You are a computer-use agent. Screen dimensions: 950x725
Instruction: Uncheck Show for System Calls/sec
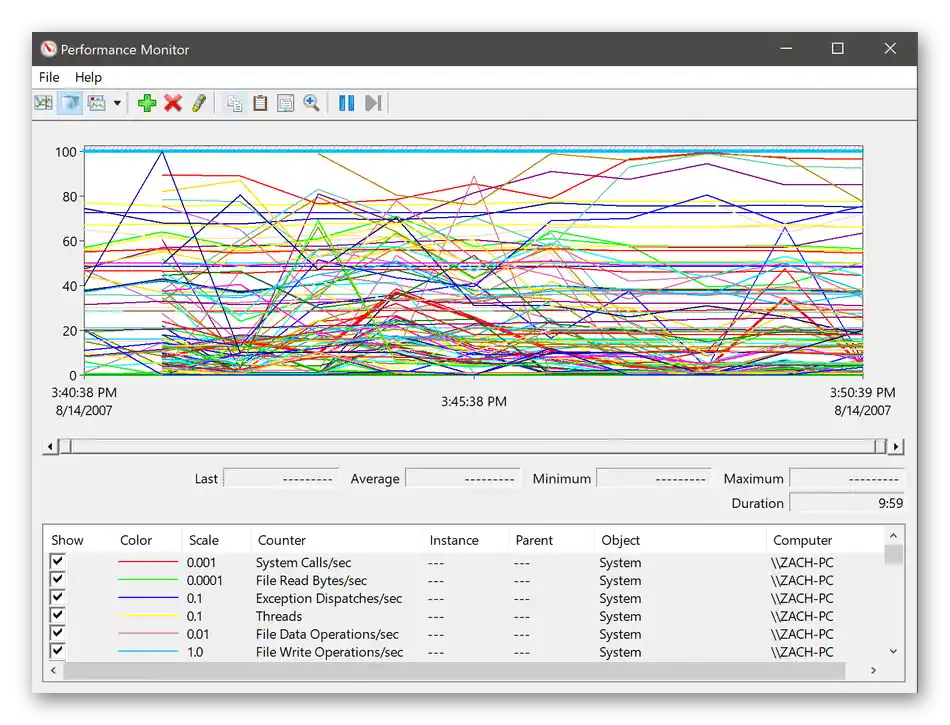[x=58, y=561]
